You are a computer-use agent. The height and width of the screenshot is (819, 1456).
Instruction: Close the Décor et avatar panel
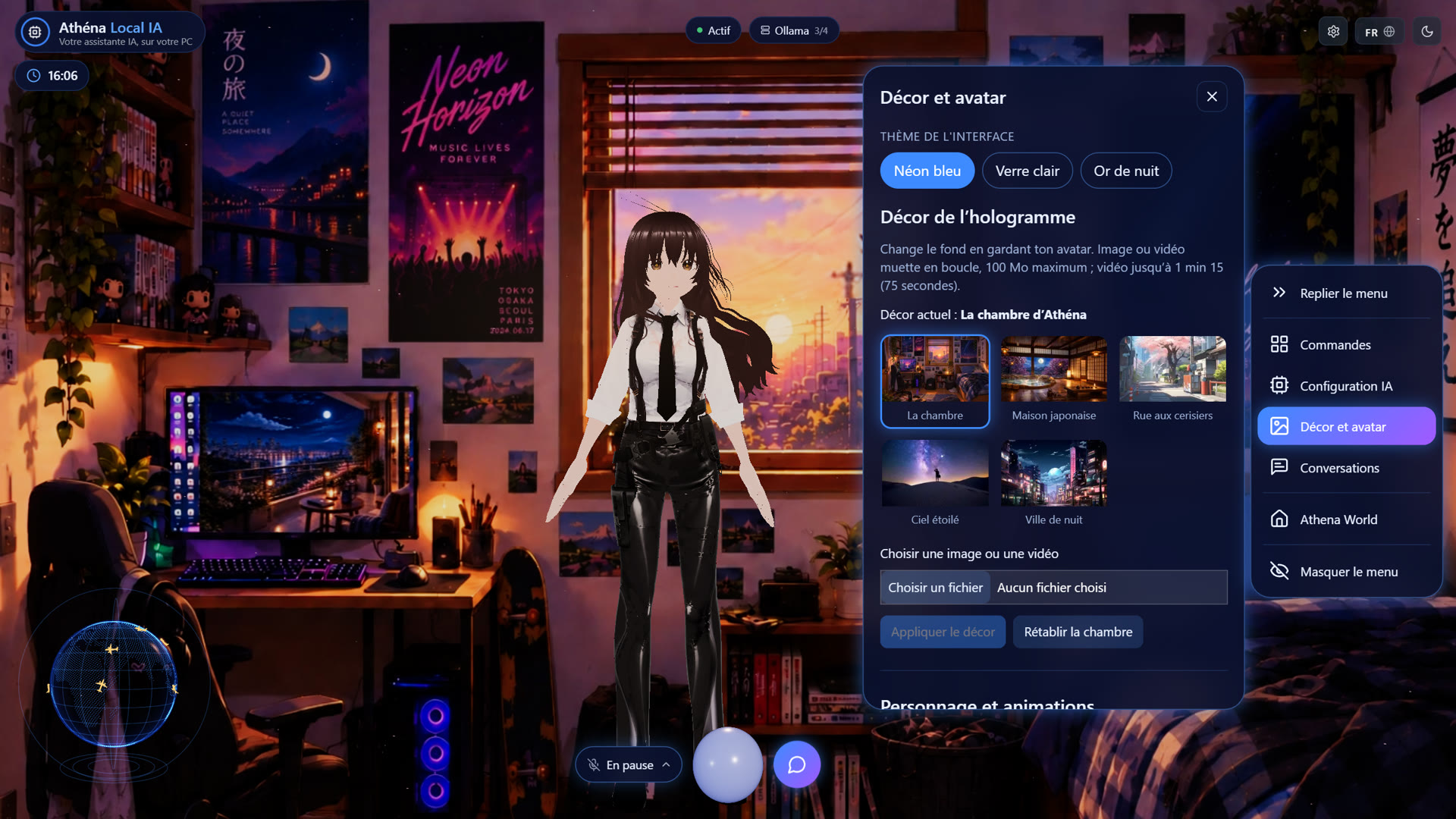[1212, 97]
